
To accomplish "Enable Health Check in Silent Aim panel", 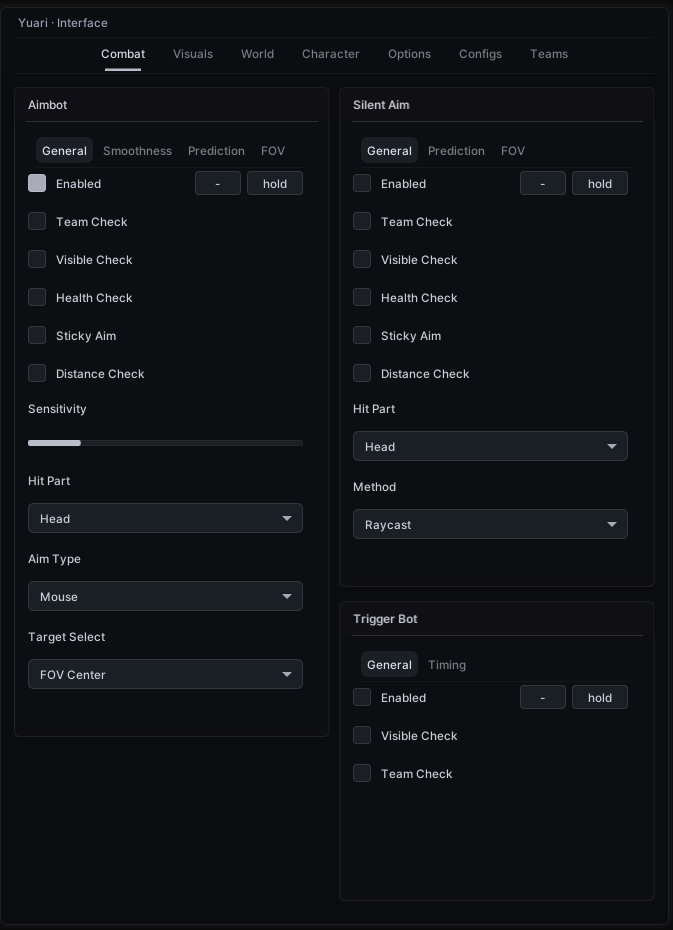I will [x=362, y=297].
